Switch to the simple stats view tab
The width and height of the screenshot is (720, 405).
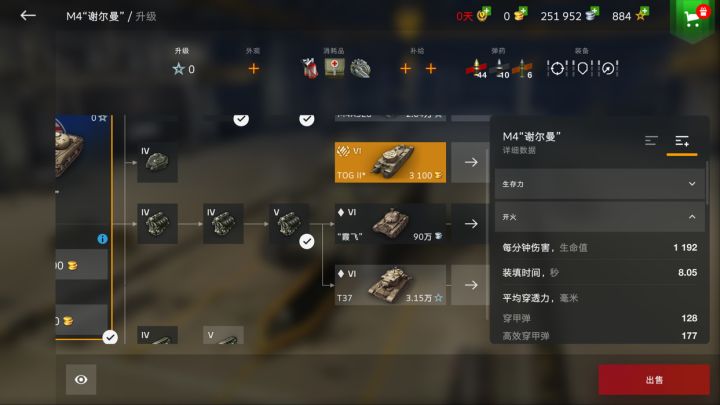(651, 141)
